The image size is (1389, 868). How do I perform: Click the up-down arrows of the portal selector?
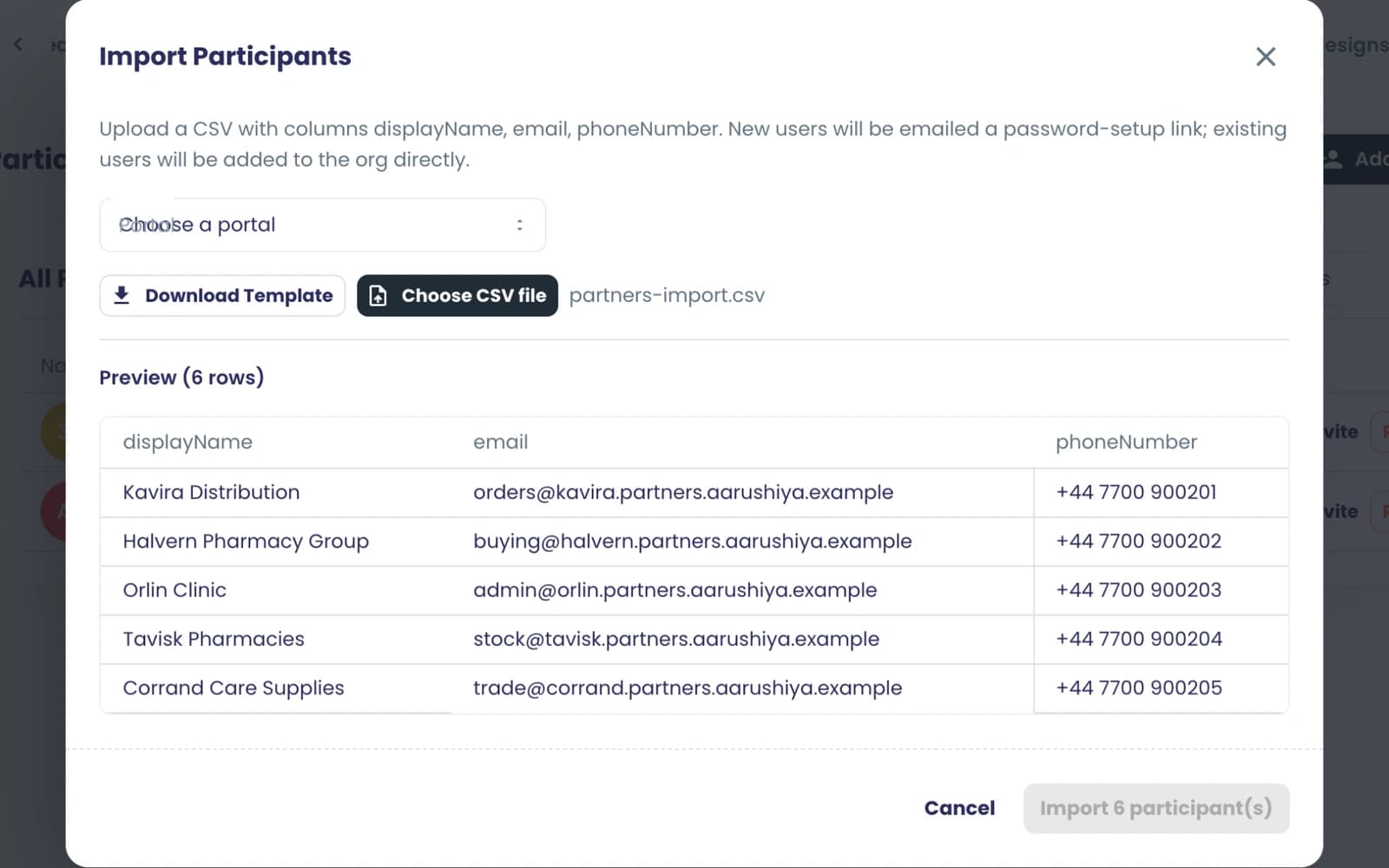pos(519,225)
